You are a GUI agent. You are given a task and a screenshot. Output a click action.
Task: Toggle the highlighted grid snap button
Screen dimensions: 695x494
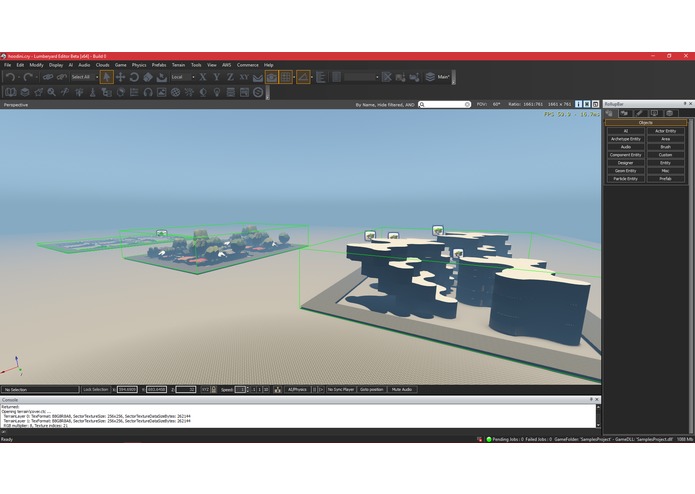click(286, 77)
